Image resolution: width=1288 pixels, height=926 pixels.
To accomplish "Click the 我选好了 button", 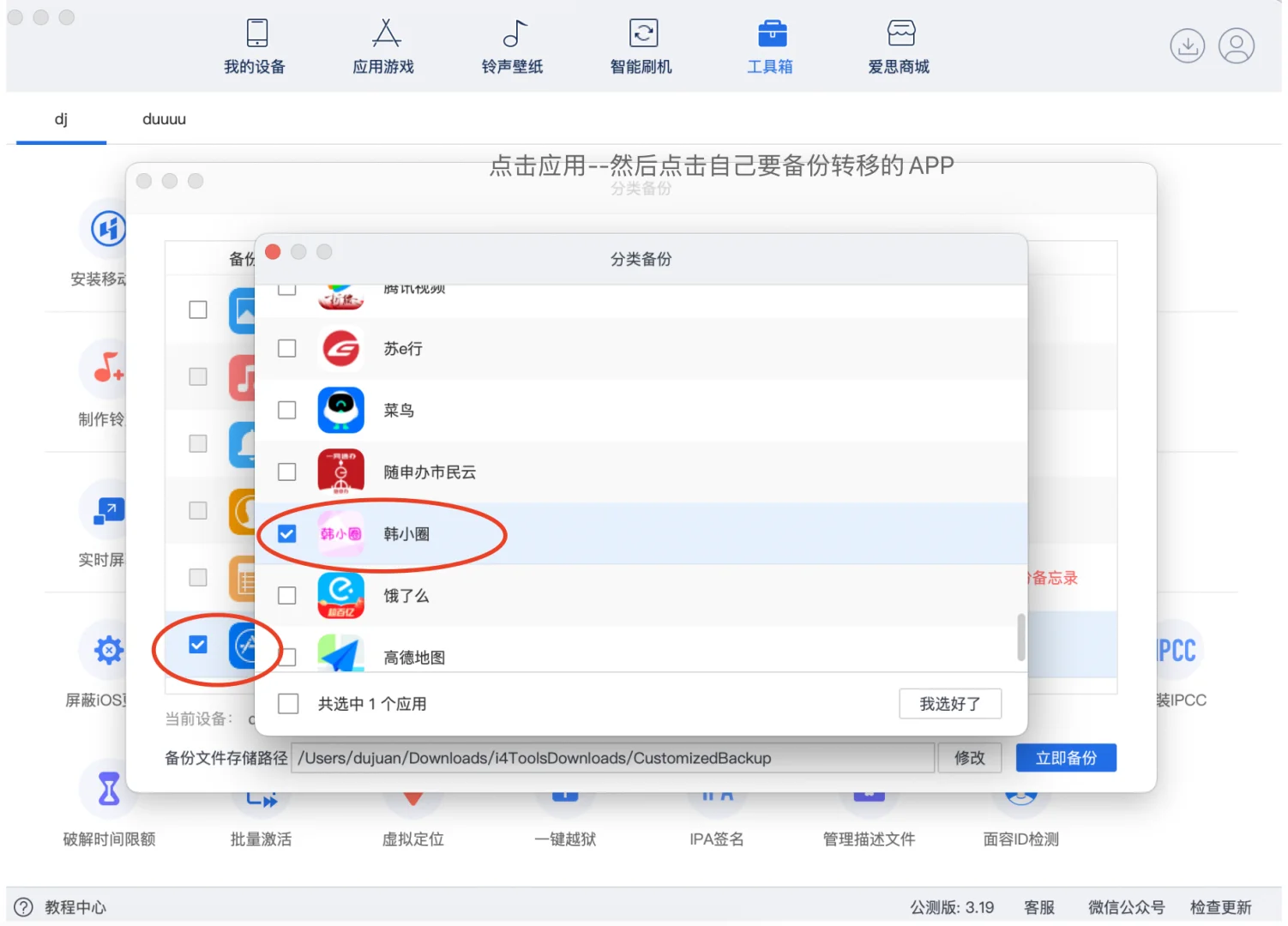I will (950, 703).
